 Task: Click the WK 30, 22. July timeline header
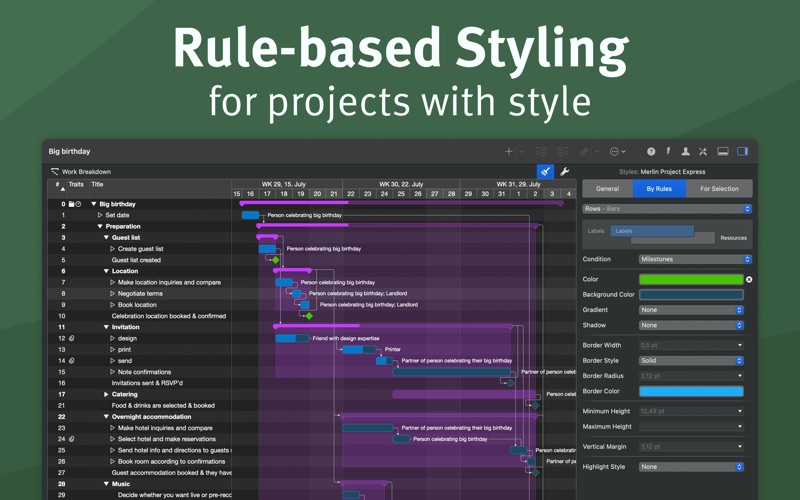(401, 184)
